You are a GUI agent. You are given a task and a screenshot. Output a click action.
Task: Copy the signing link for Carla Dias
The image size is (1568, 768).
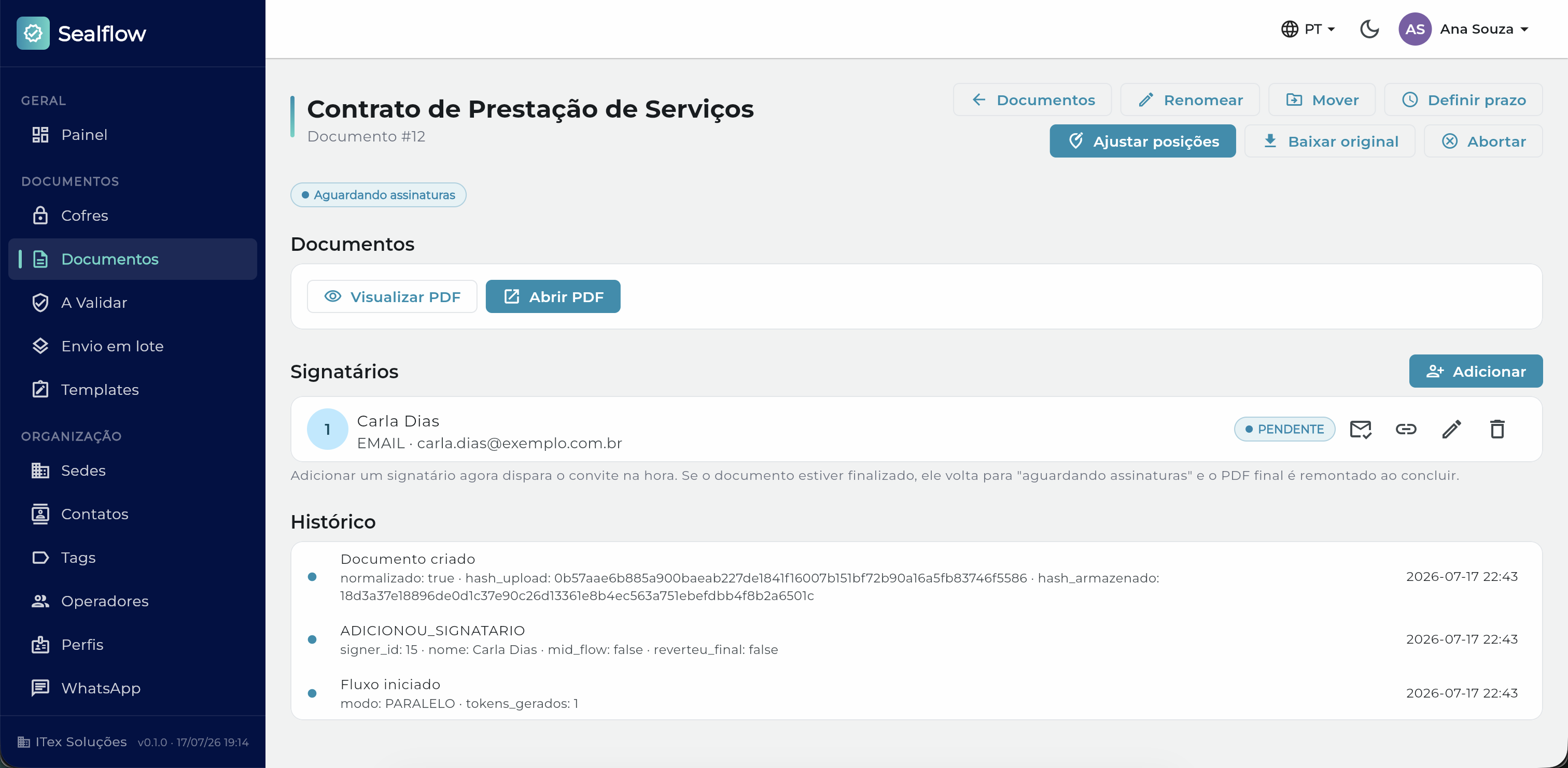pyautogui.click(x=1406, y=430)
